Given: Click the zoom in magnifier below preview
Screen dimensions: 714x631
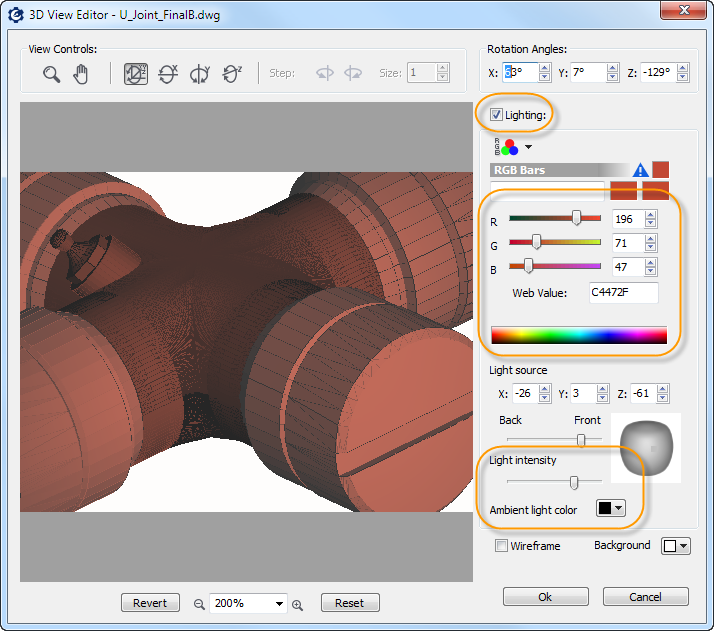Looking at the screenshot, I should tap(297, 604).
